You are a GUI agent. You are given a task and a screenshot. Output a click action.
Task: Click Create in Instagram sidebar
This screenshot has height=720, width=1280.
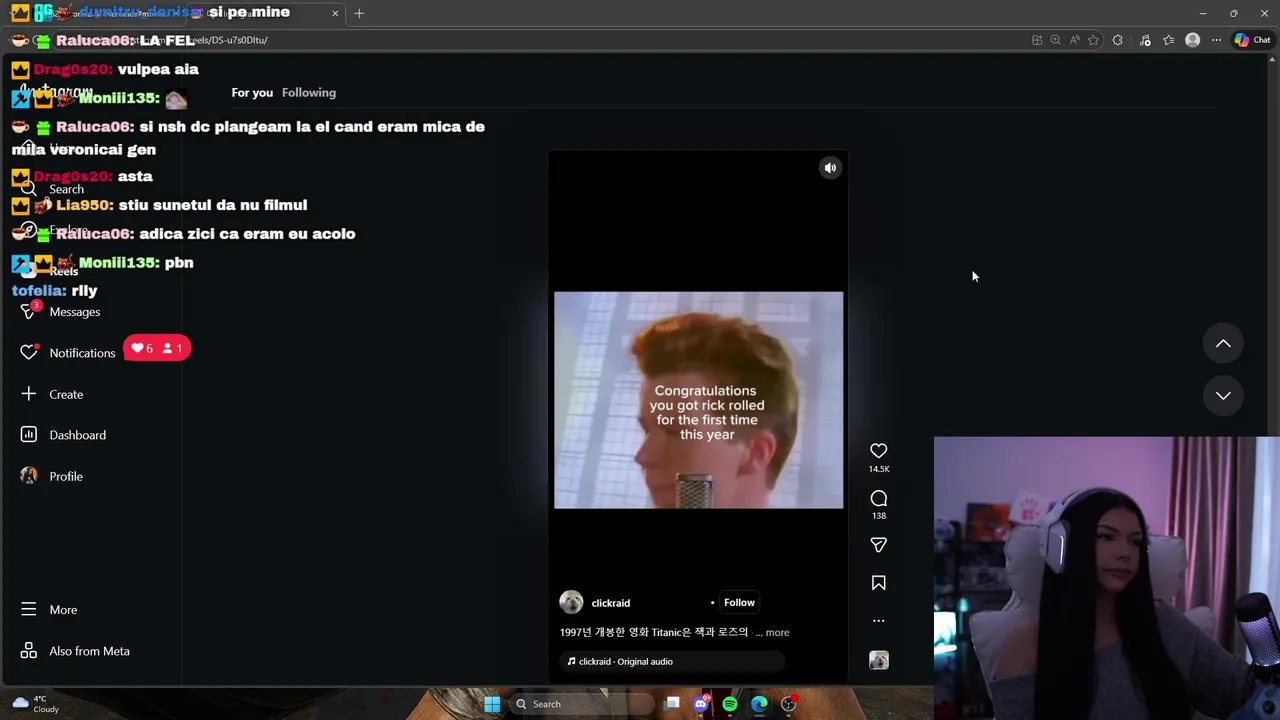[66, 394]
